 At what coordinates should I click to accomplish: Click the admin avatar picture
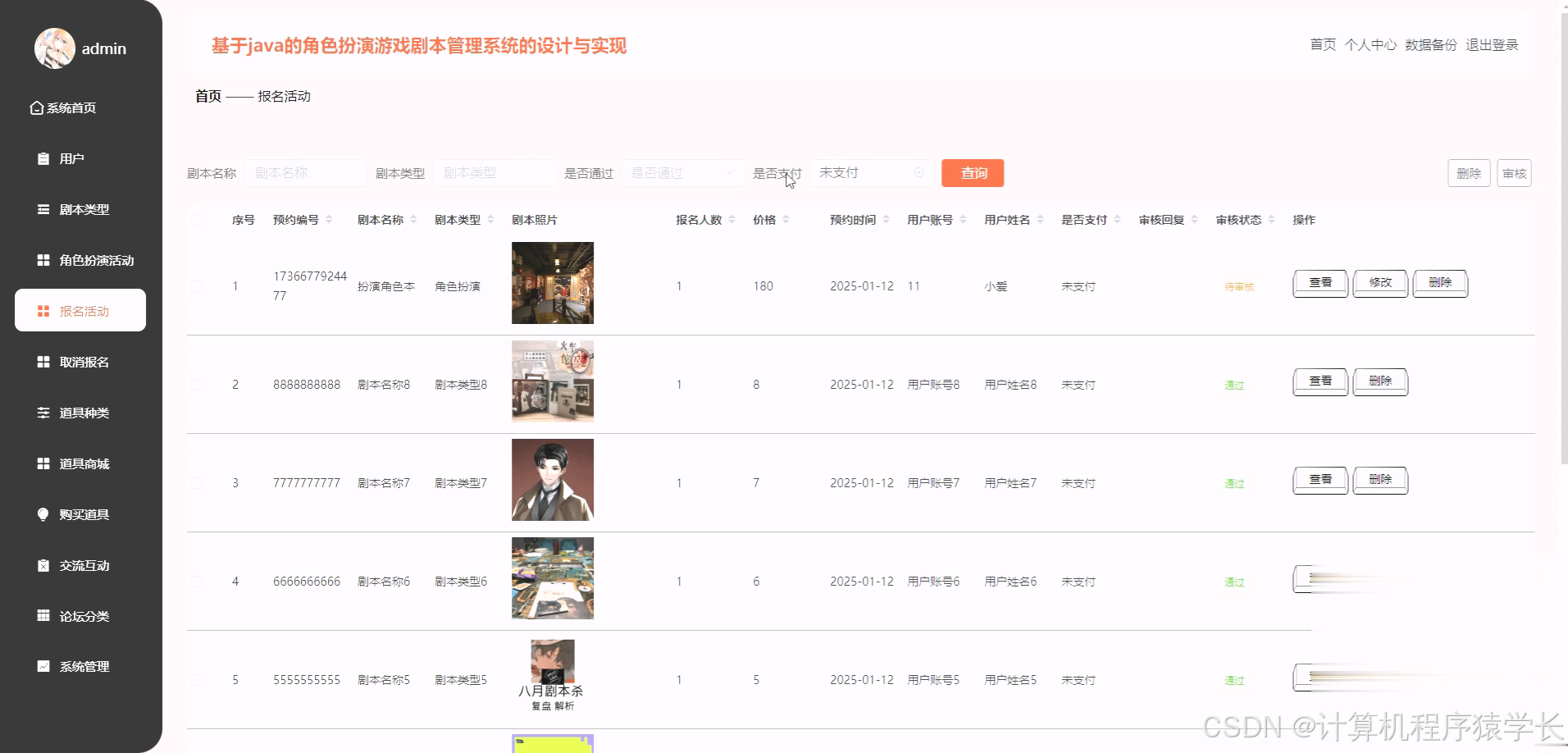pos(55,48)
